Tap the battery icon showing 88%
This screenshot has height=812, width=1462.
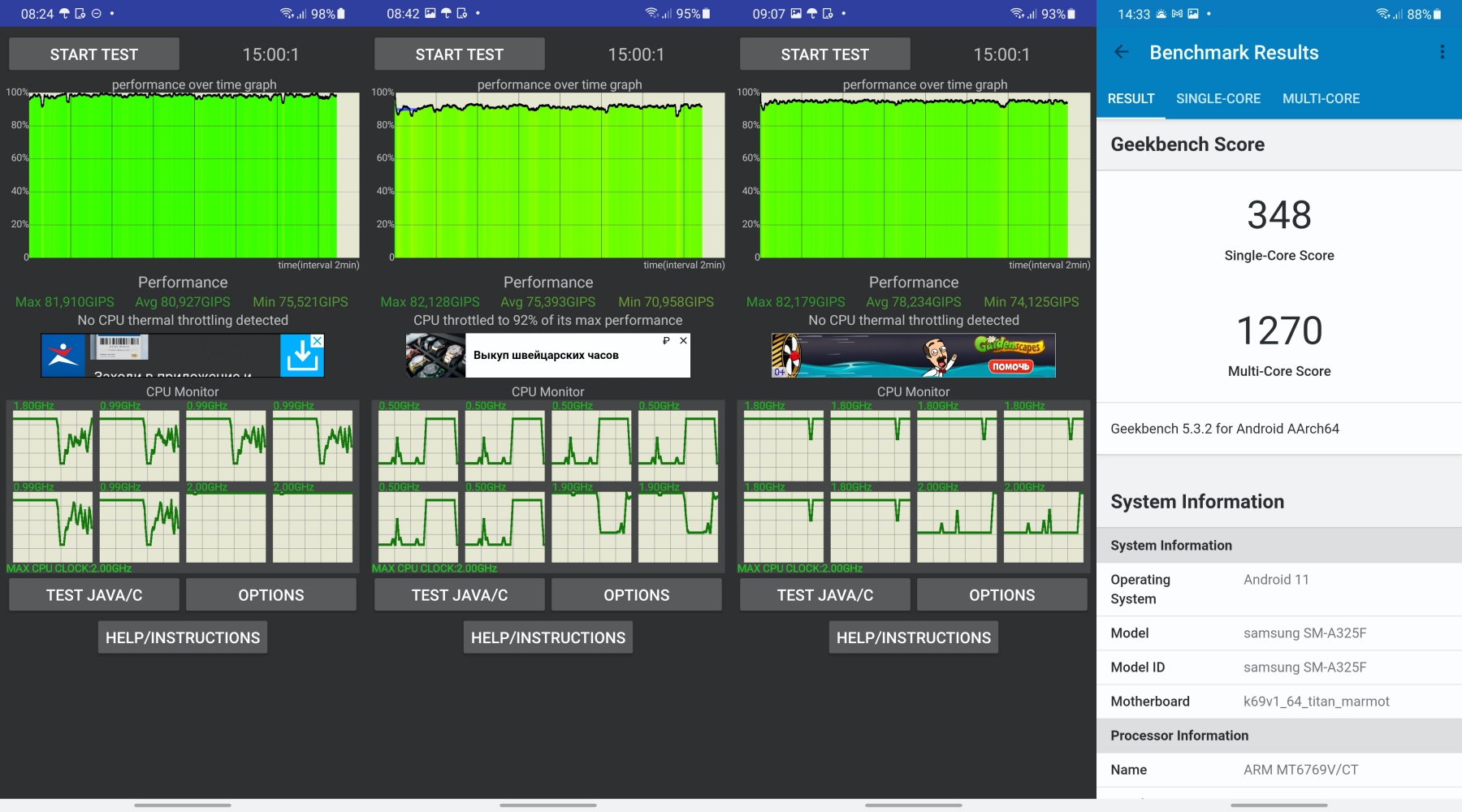point(1437,14)
